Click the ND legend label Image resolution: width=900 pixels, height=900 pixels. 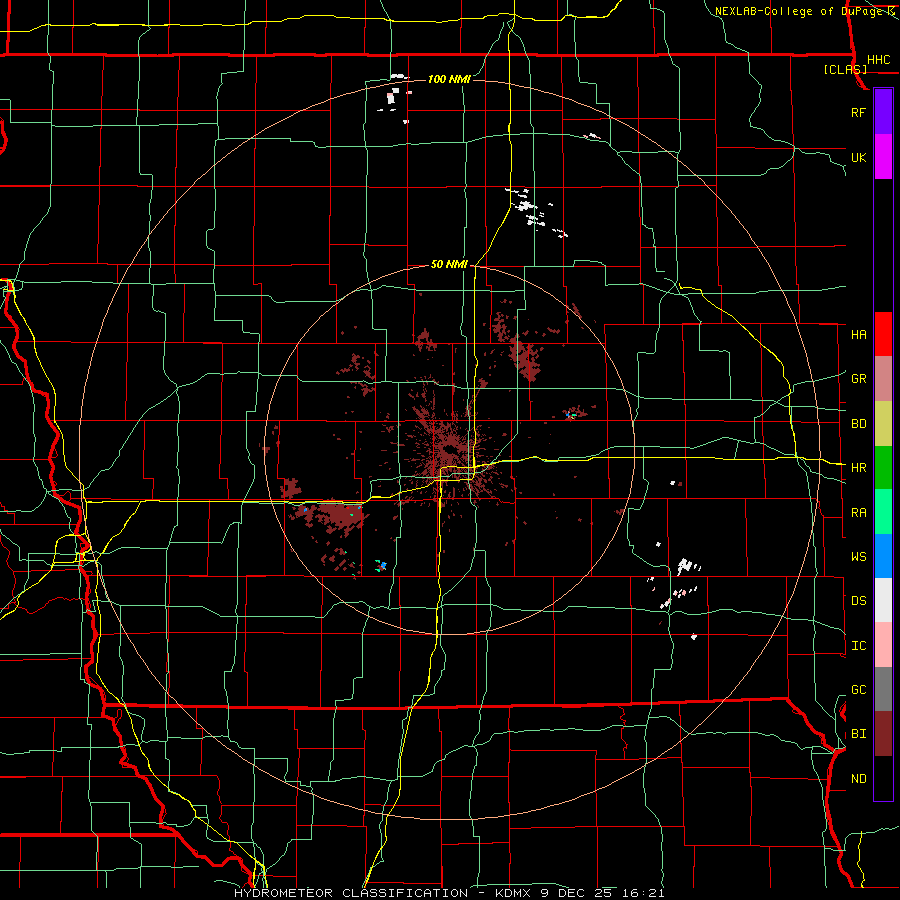click(859, 779)
